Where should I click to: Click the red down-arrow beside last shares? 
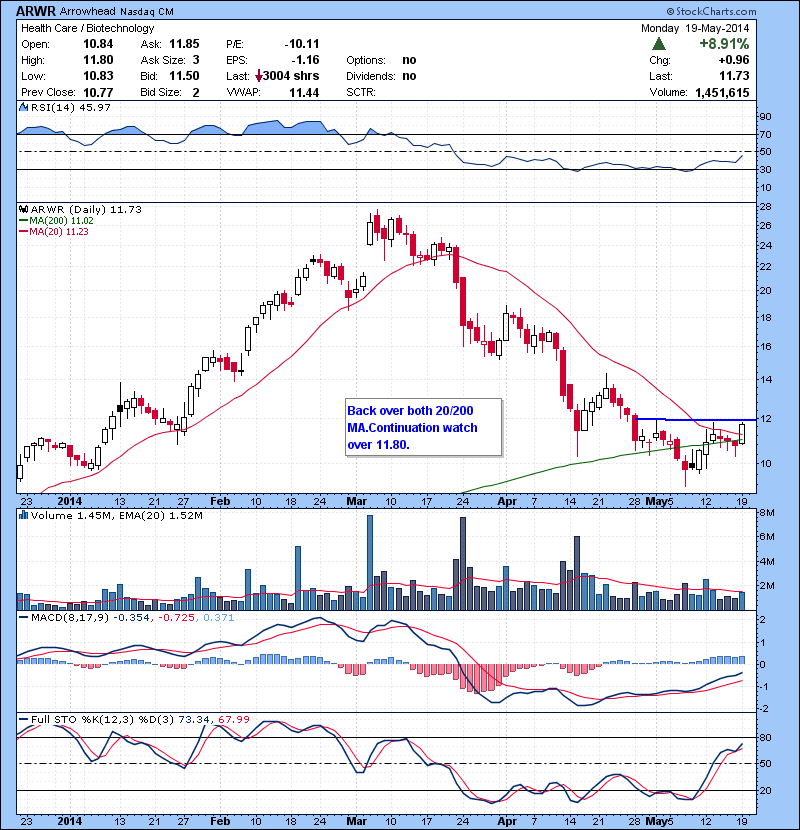pos(258,76)
